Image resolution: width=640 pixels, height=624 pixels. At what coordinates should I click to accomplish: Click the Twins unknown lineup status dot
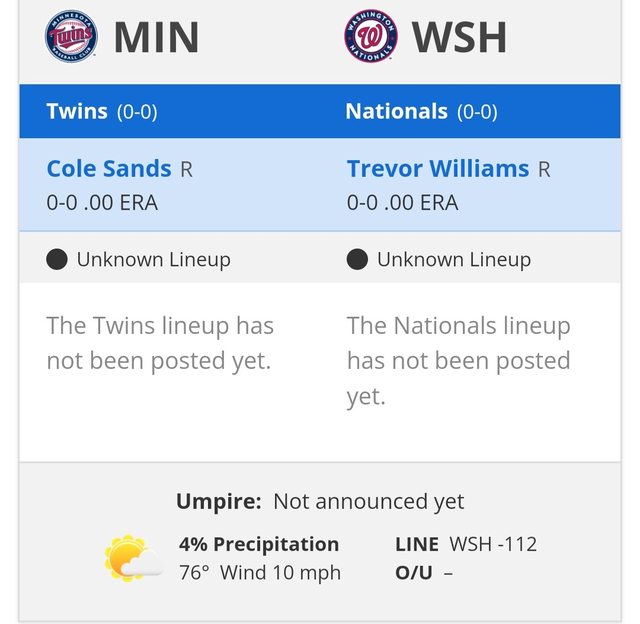point(57,260)
